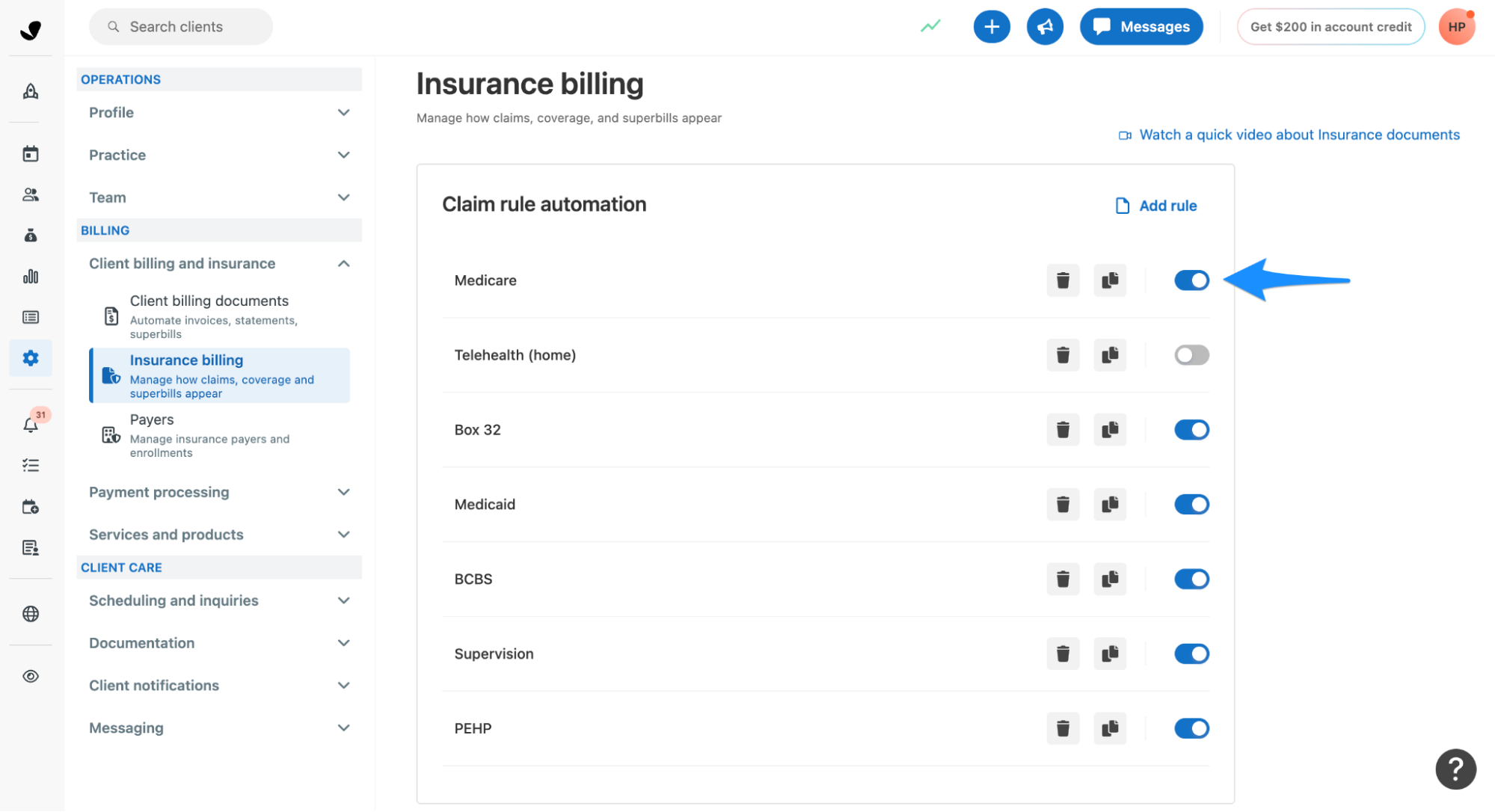Delete the Supervision rule
The width and height of the screenshot is (1495, 812).
pos(1062,654)
